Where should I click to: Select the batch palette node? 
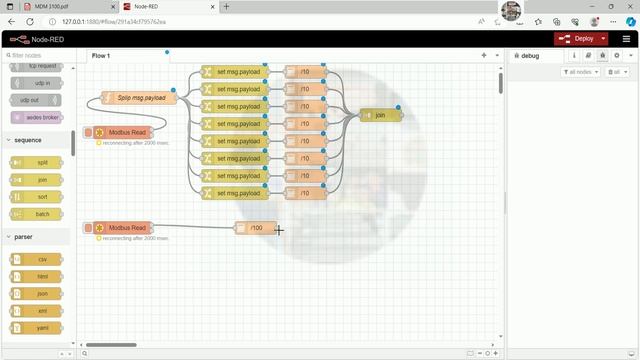[36, 214]
